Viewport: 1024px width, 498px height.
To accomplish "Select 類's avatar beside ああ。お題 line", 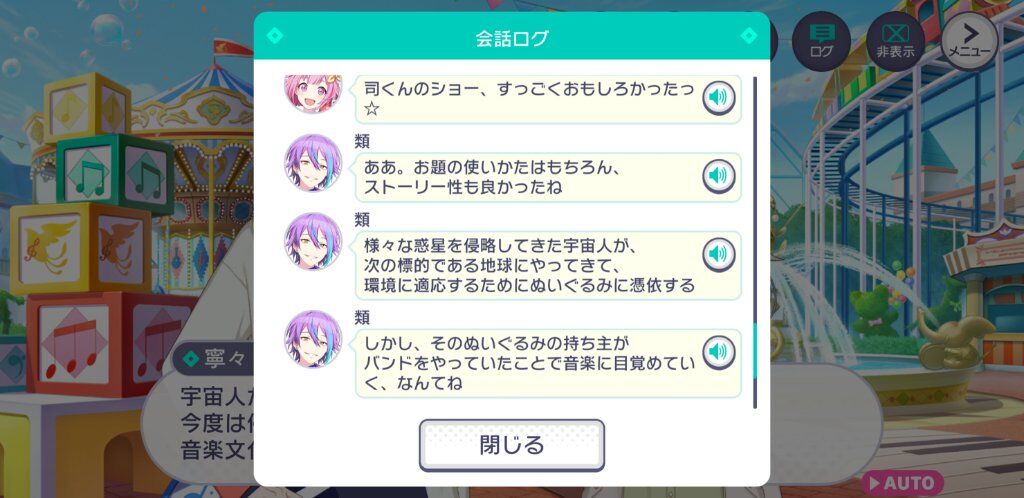I will tap(313, 163).
